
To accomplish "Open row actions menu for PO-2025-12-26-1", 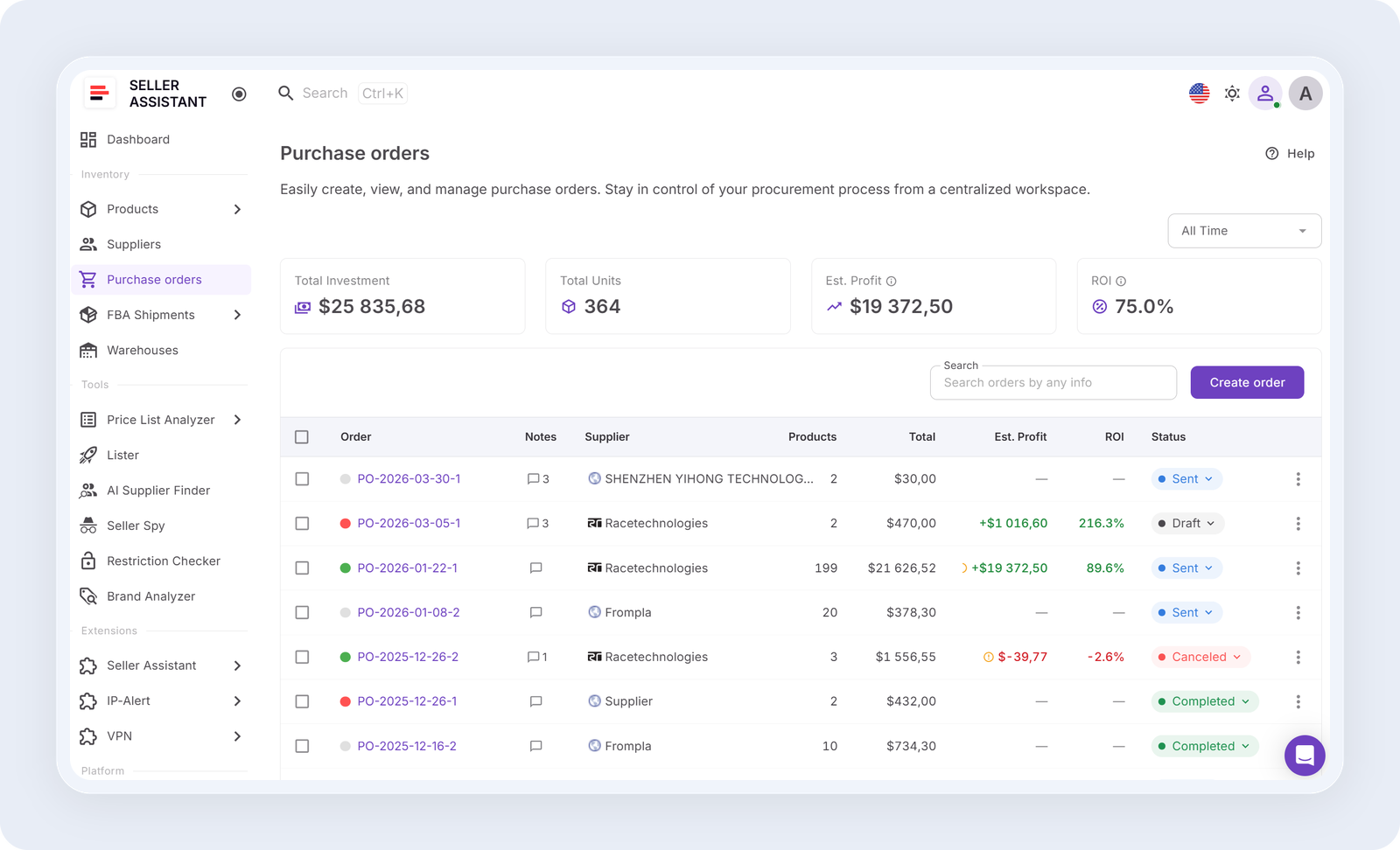I will point(1298,701).
